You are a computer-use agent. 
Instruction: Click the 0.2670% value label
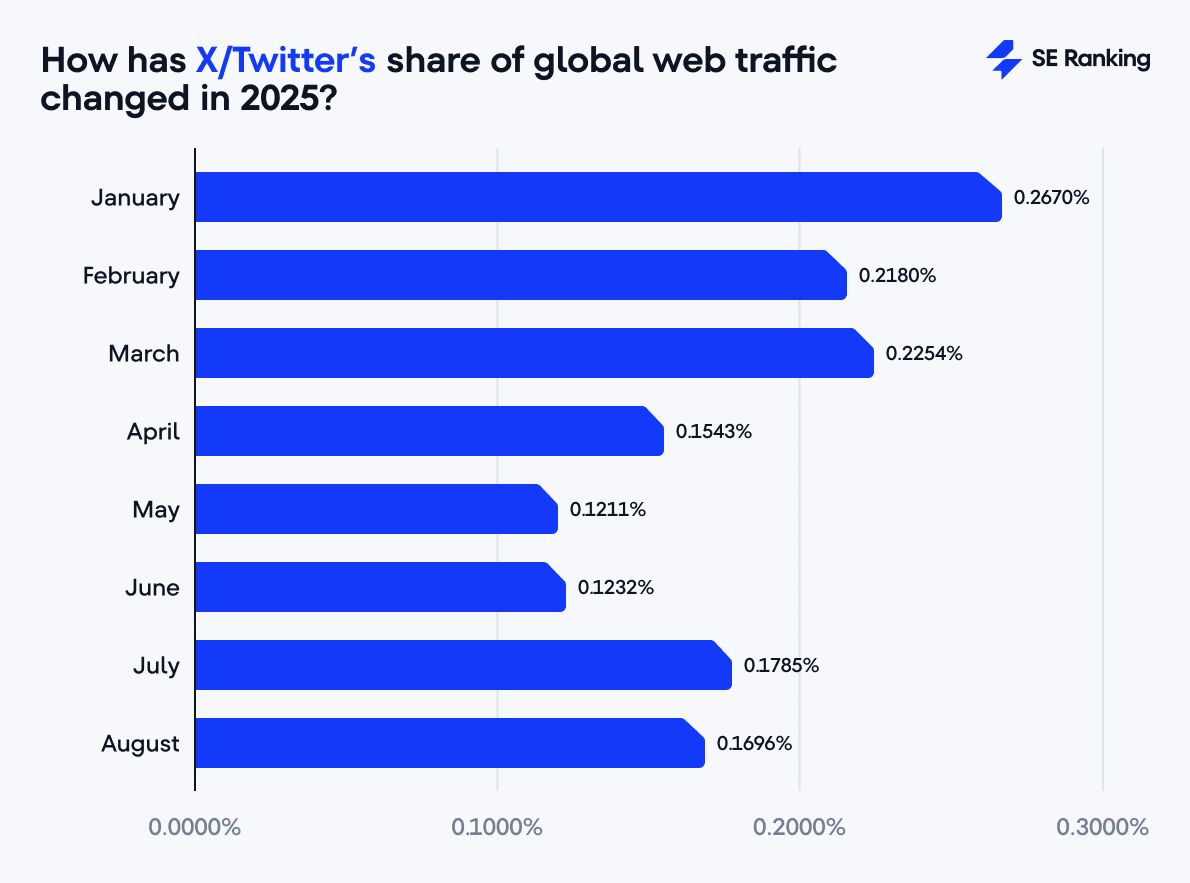point(1051,197)
